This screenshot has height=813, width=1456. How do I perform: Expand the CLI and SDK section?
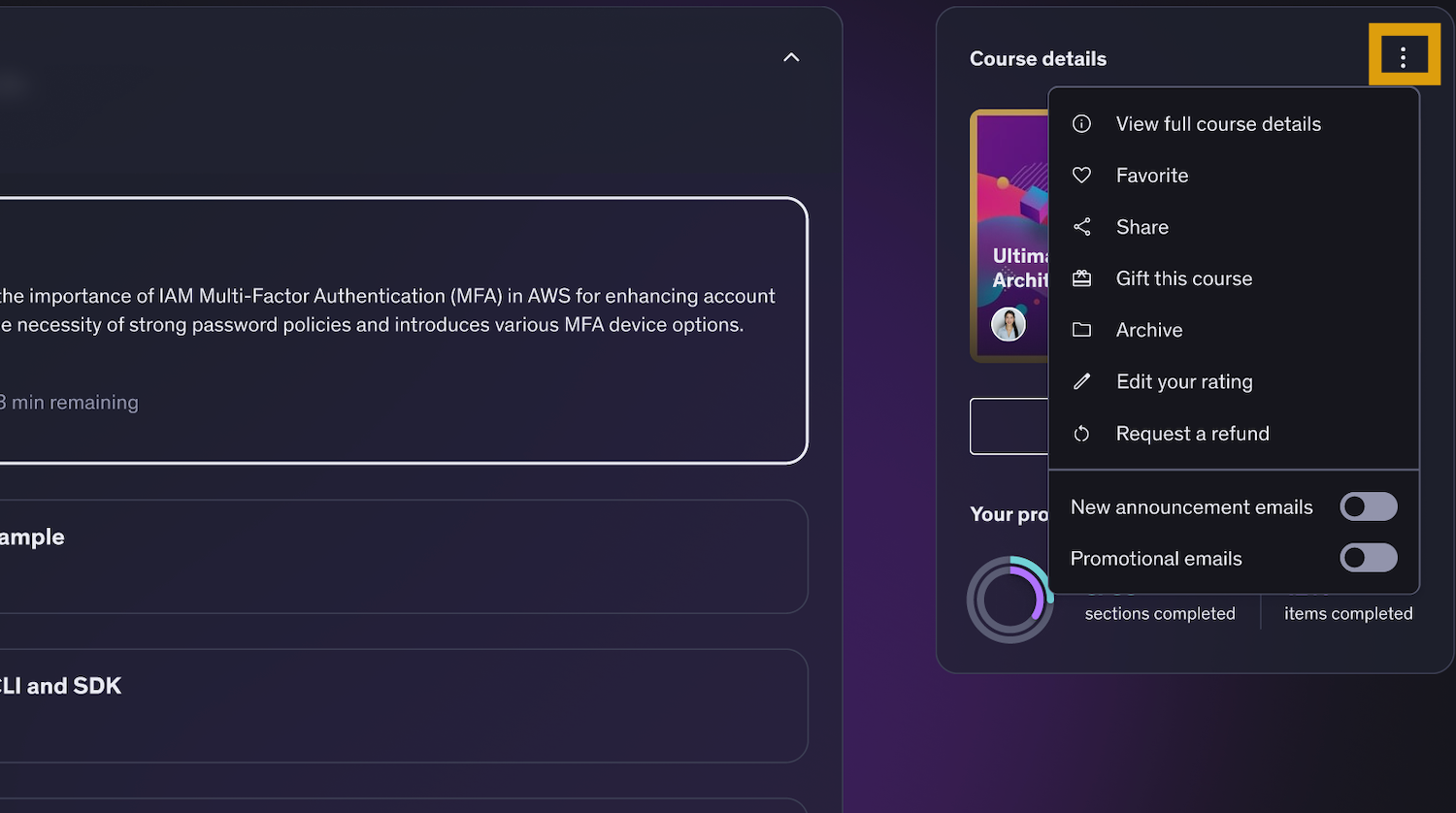(x=388, y=705)
